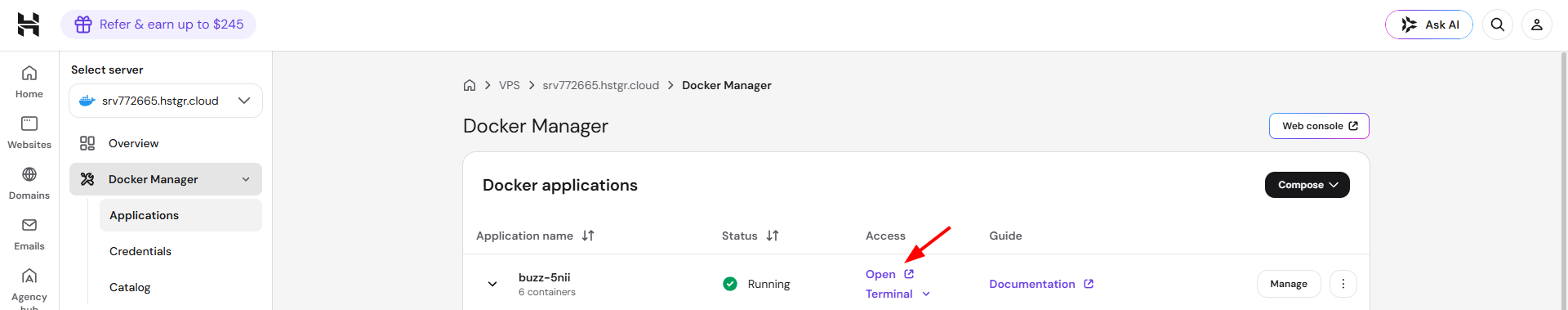Expand the buzz-5nii row chevron
1568x310 pixels.
click(x=492, y=284)
